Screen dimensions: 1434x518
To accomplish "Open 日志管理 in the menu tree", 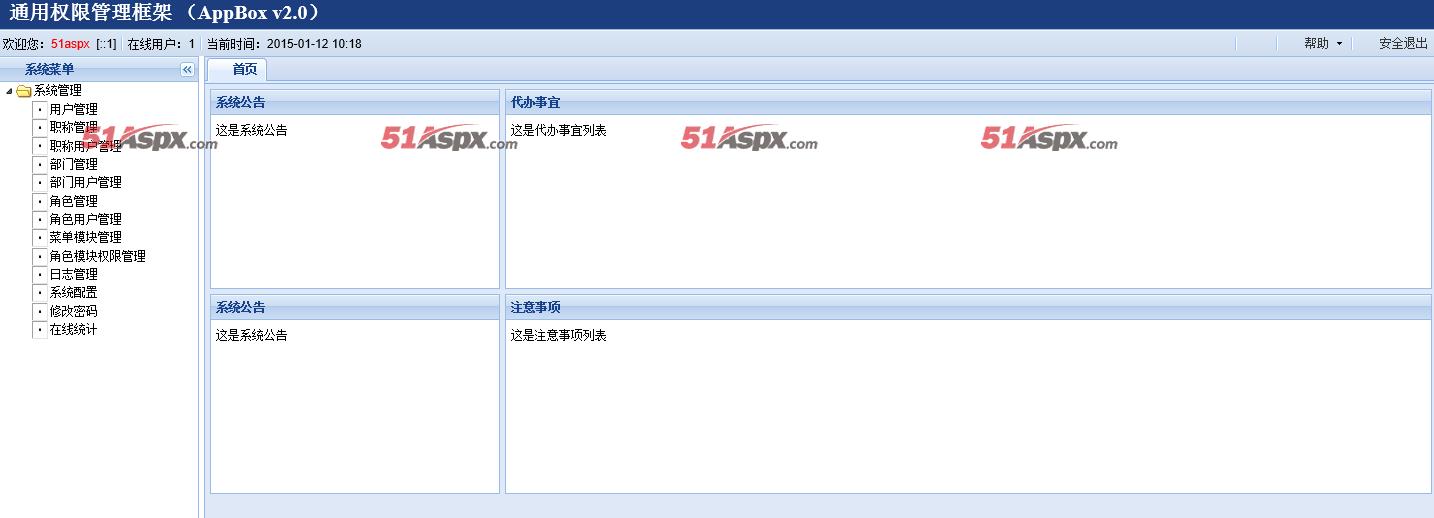I will point(74,274).
